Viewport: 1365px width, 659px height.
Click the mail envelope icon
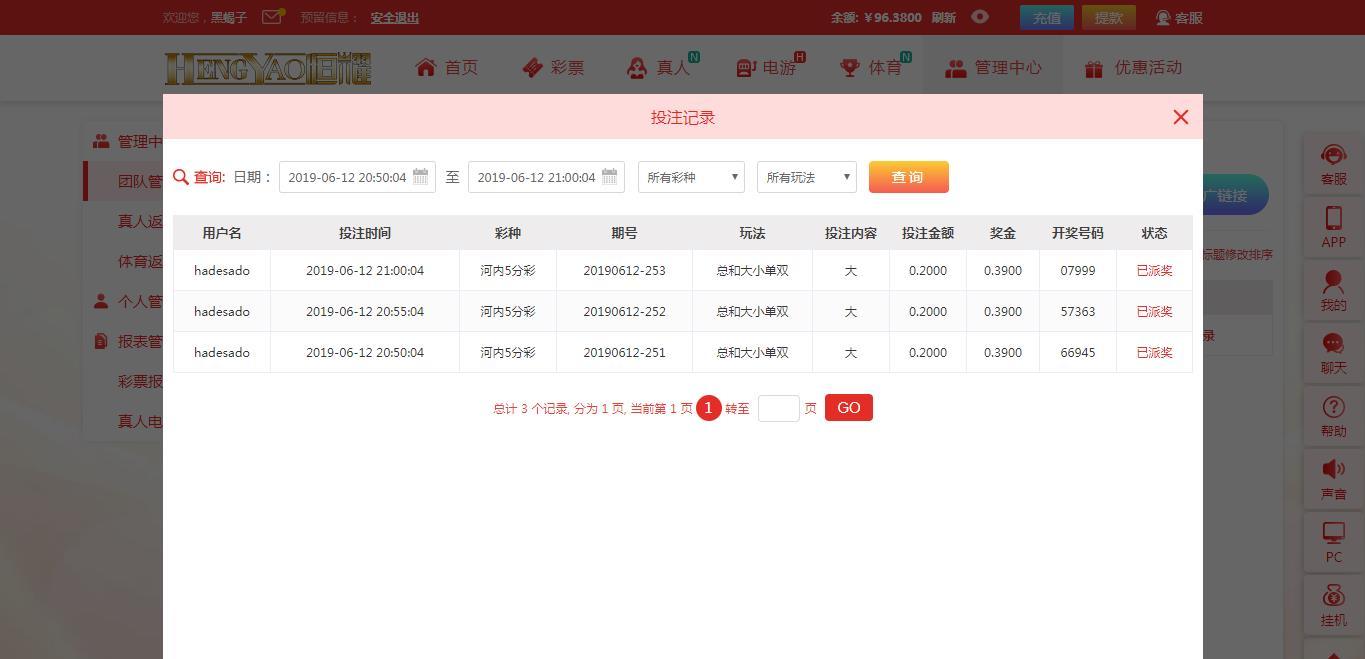[x=271, y=17]
